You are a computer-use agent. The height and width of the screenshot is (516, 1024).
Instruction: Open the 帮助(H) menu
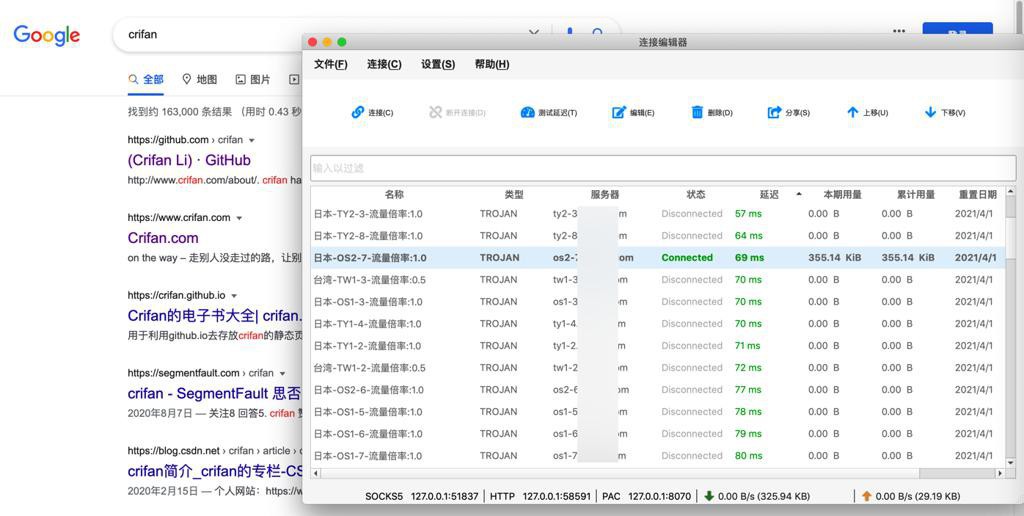pos(492,64)
